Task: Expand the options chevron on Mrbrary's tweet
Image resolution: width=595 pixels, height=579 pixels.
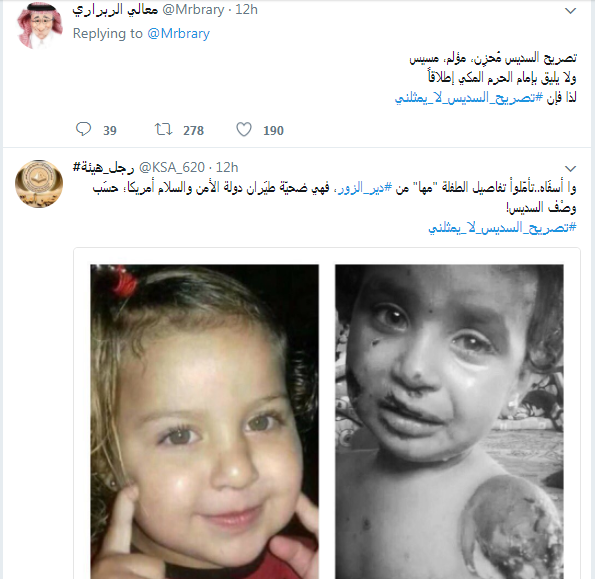Action: [570, 11]
